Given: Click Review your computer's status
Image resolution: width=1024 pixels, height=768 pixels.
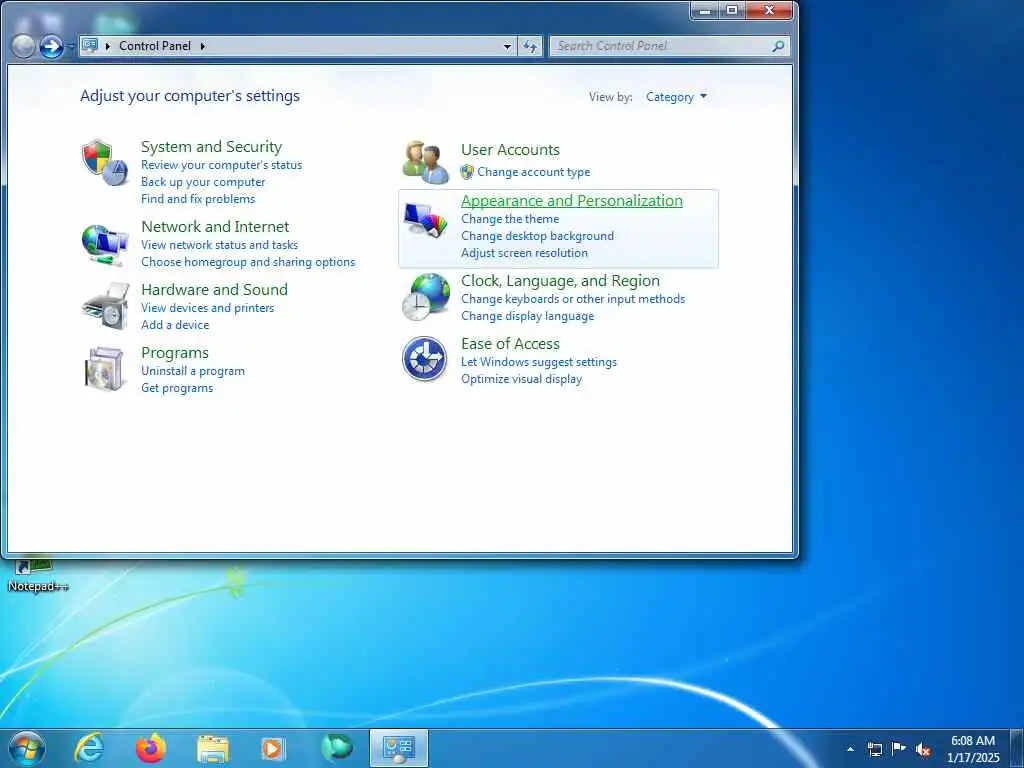Looking at the screenshot, I should pyautogui.click(x=221, y=165).
